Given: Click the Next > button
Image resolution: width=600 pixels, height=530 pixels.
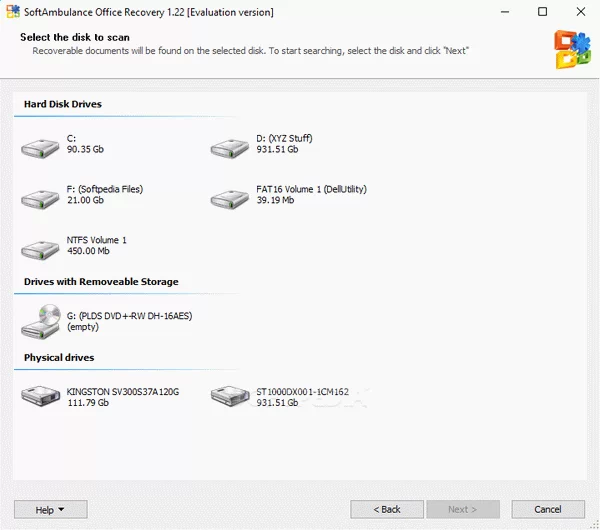Looking at the screenshot, I should 463,509.
